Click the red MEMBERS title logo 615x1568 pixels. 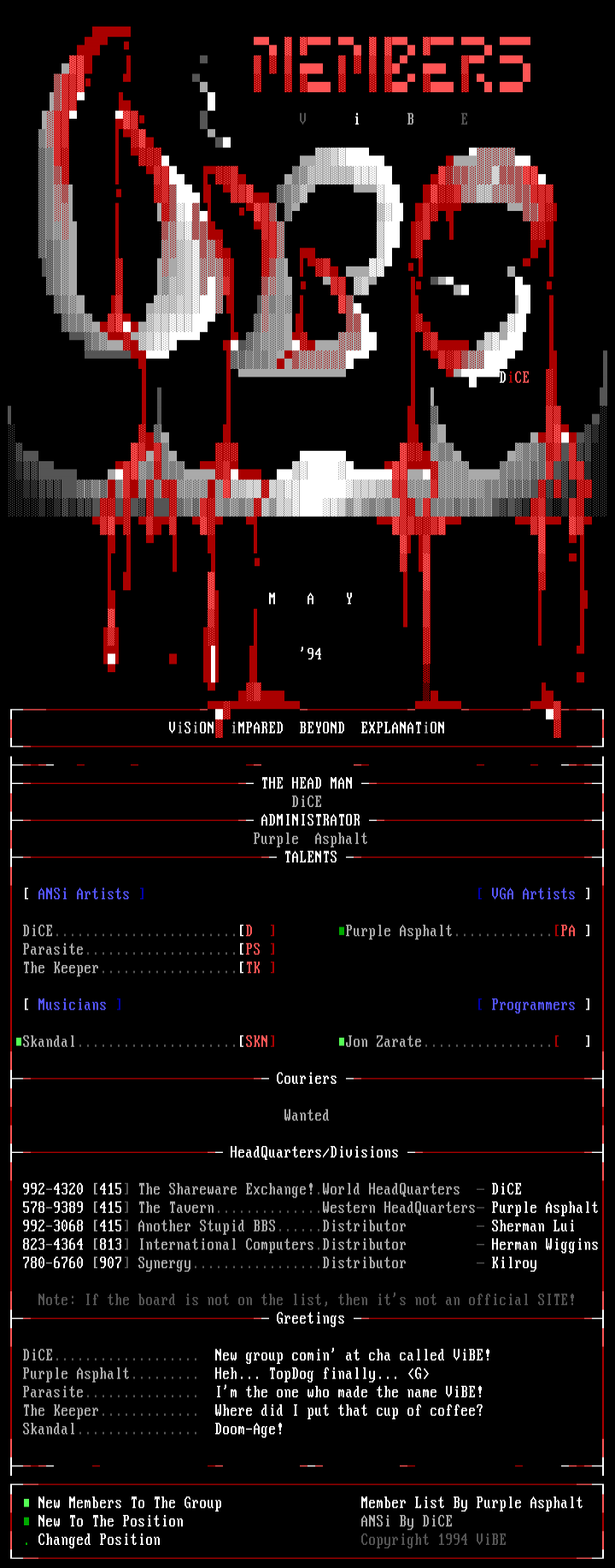tap(392, 65)
